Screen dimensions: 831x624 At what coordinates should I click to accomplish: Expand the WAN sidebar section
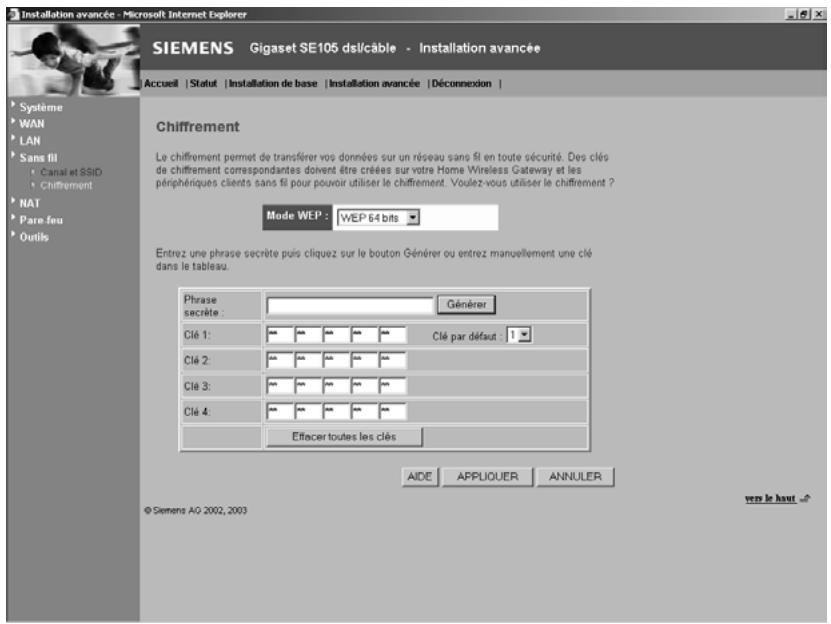point(32,124)
